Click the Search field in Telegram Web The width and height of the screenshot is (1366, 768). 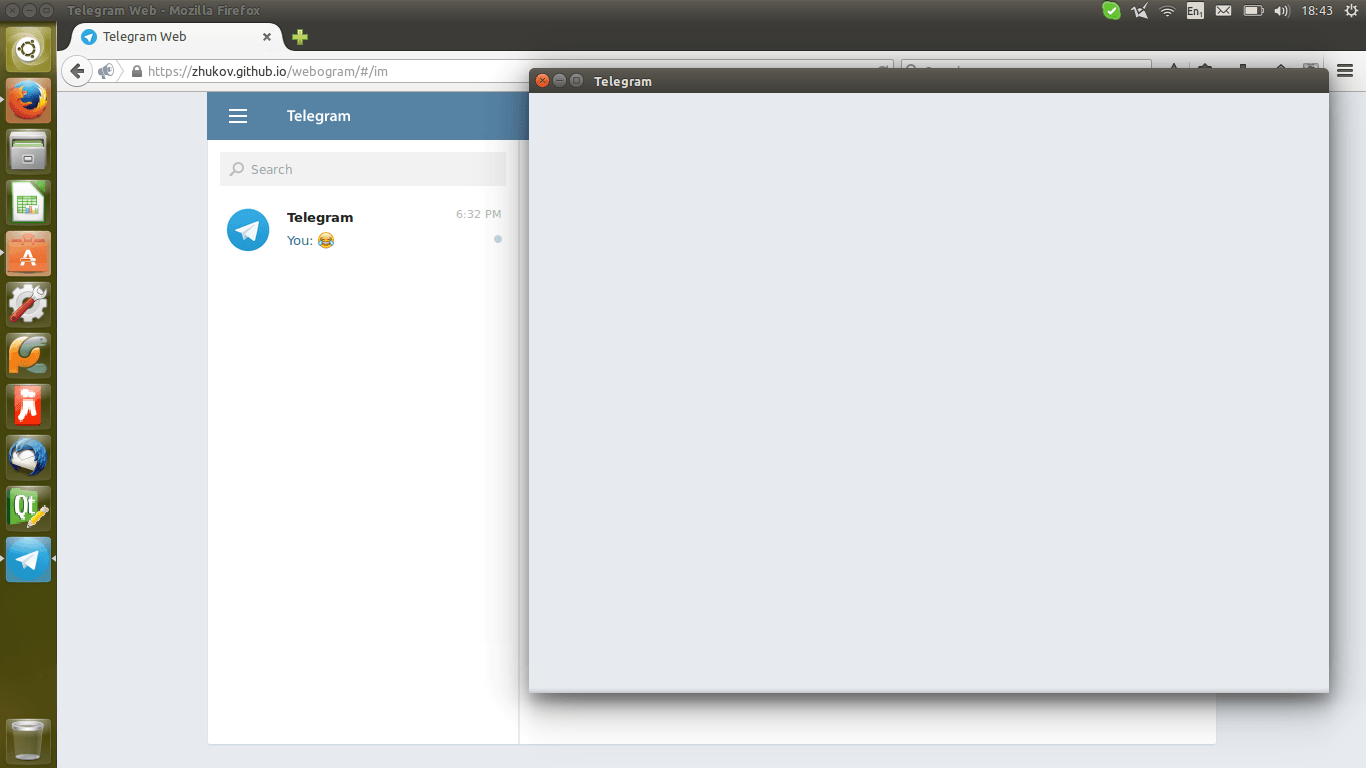coord(363,169)
